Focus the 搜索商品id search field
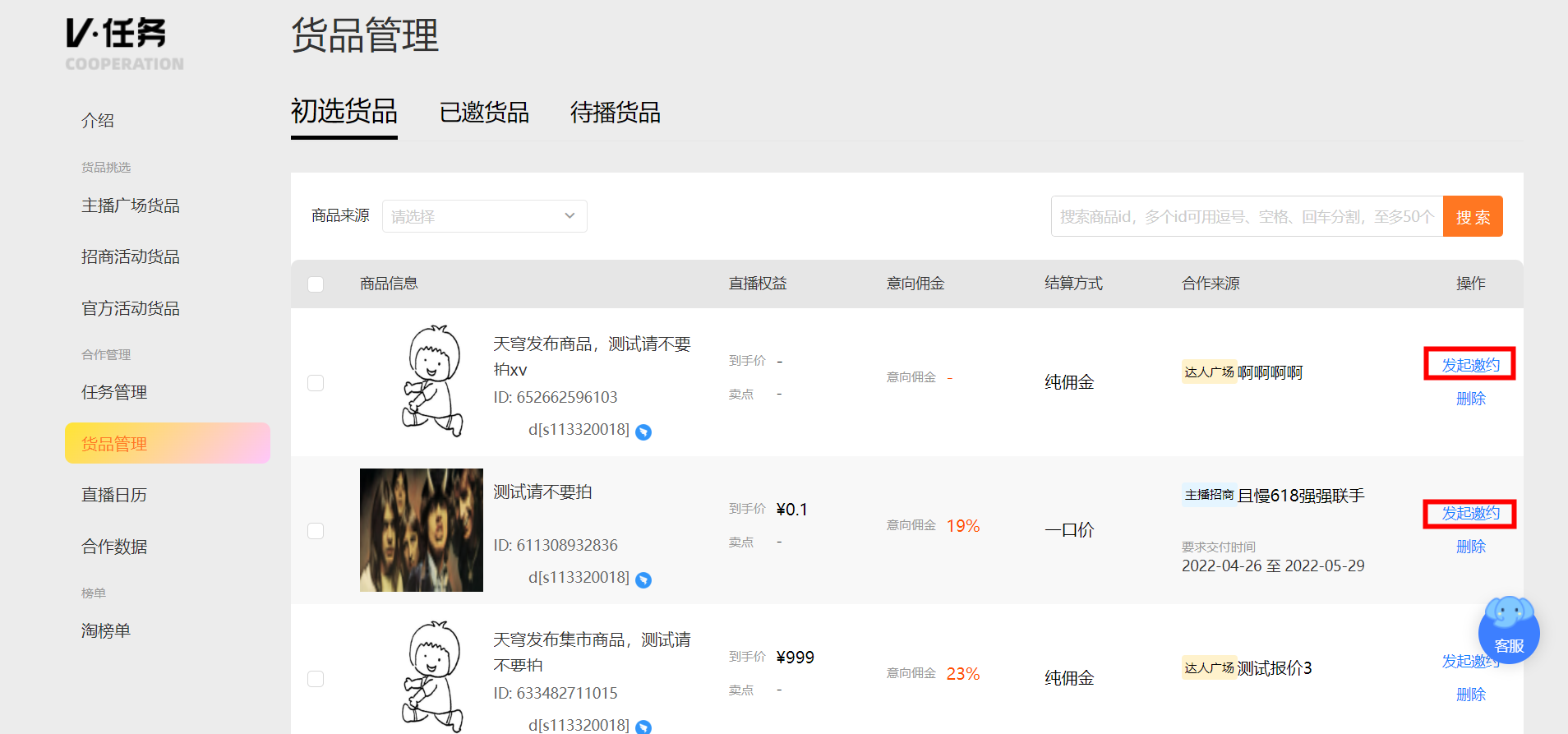Image resolution: width=1568 pixels, height=734 pixels. point(1247,216)
